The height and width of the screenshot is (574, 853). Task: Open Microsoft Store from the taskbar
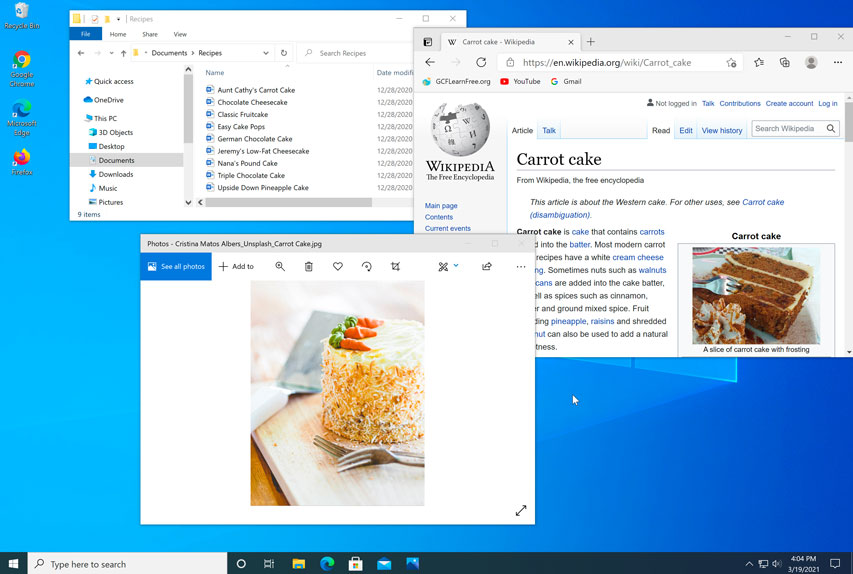pos(355,564)
